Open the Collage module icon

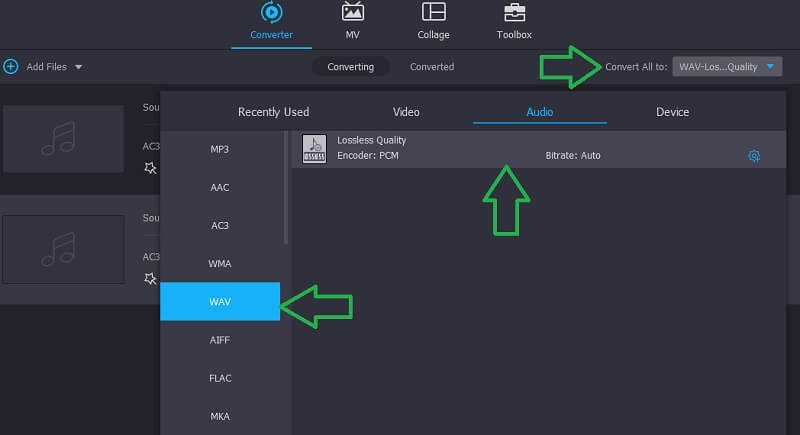(433, 13)
